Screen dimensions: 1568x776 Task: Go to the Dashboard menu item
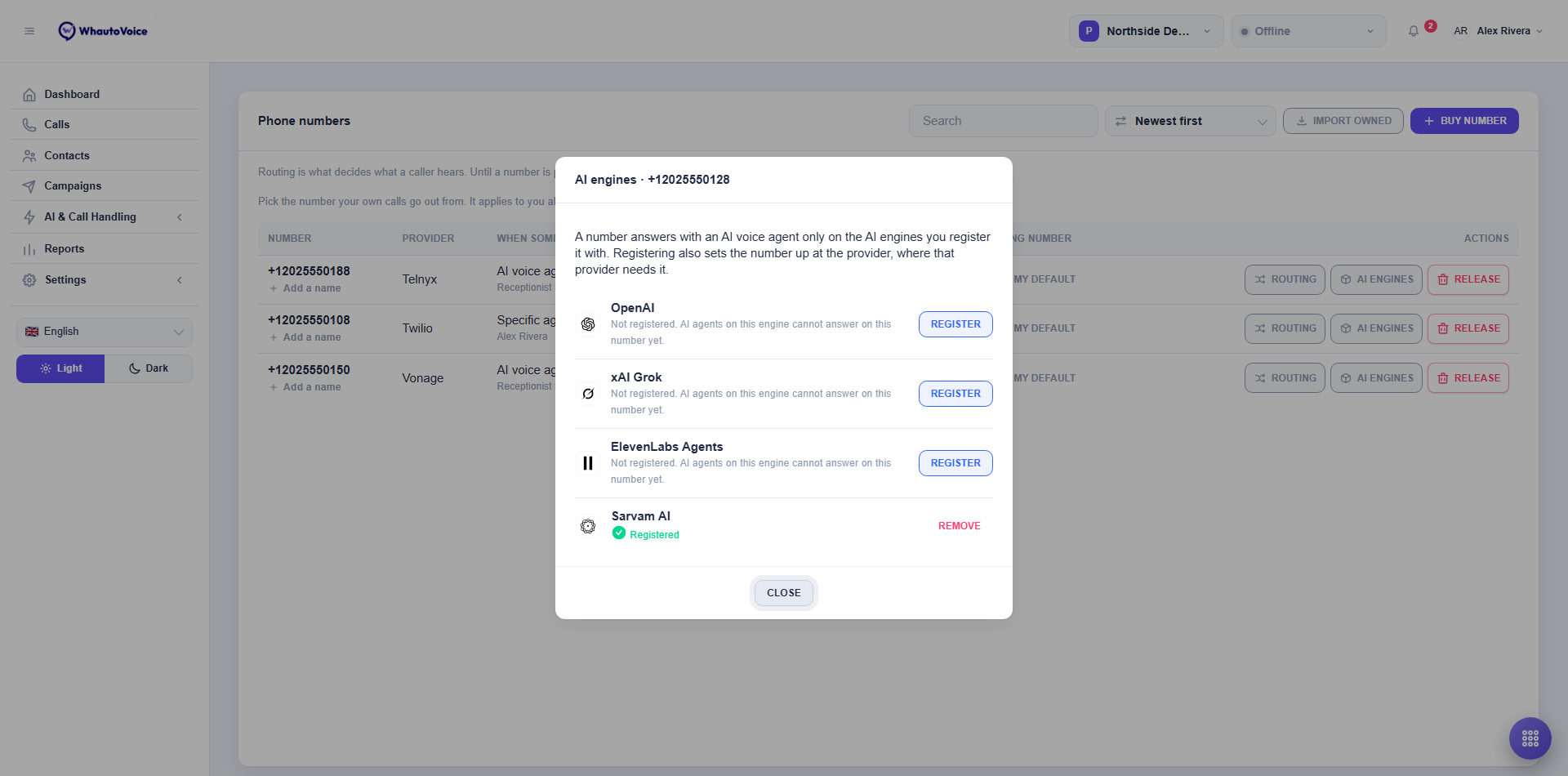pyautogui.click(x=105, y=95)
